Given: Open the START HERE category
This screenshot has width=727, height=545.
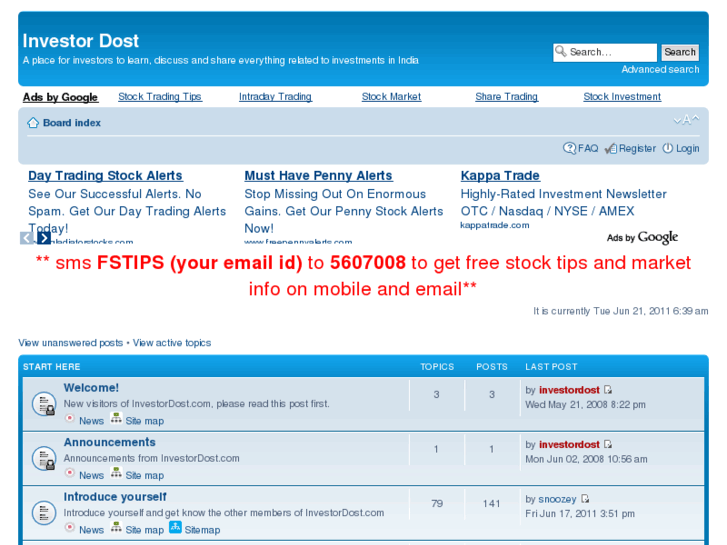Looking at the screenshot, I should tap(51, 367).
